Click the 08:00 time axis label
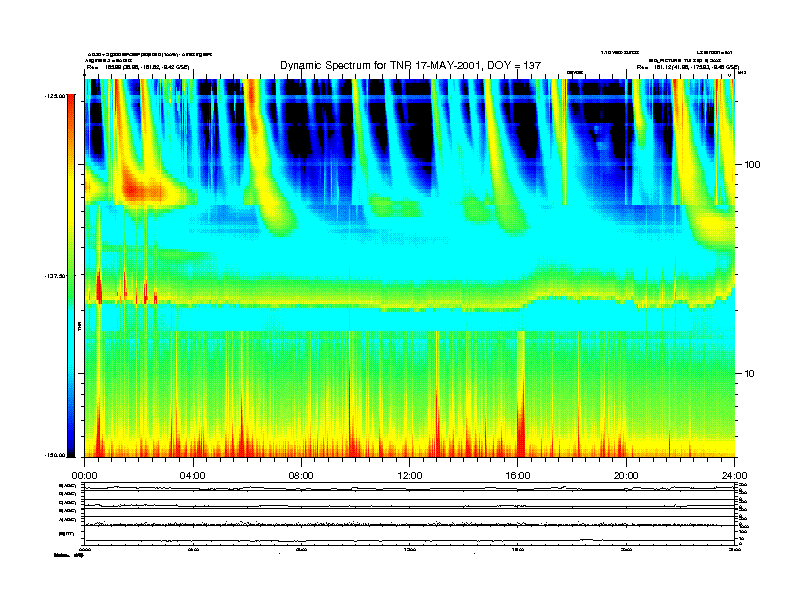The image size is (792, 612). click(x=301, y=476)
